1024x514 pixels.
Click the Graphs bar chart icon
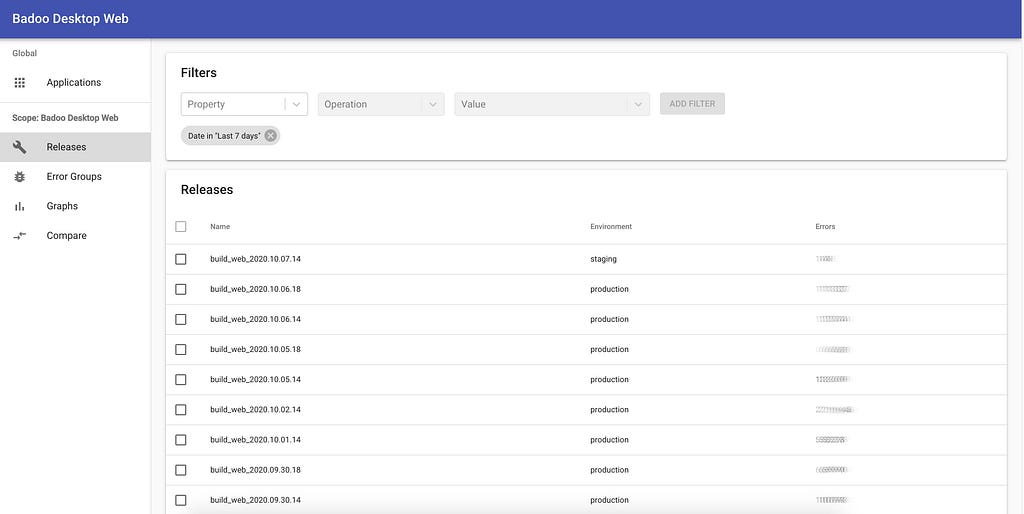coord(20,206)
